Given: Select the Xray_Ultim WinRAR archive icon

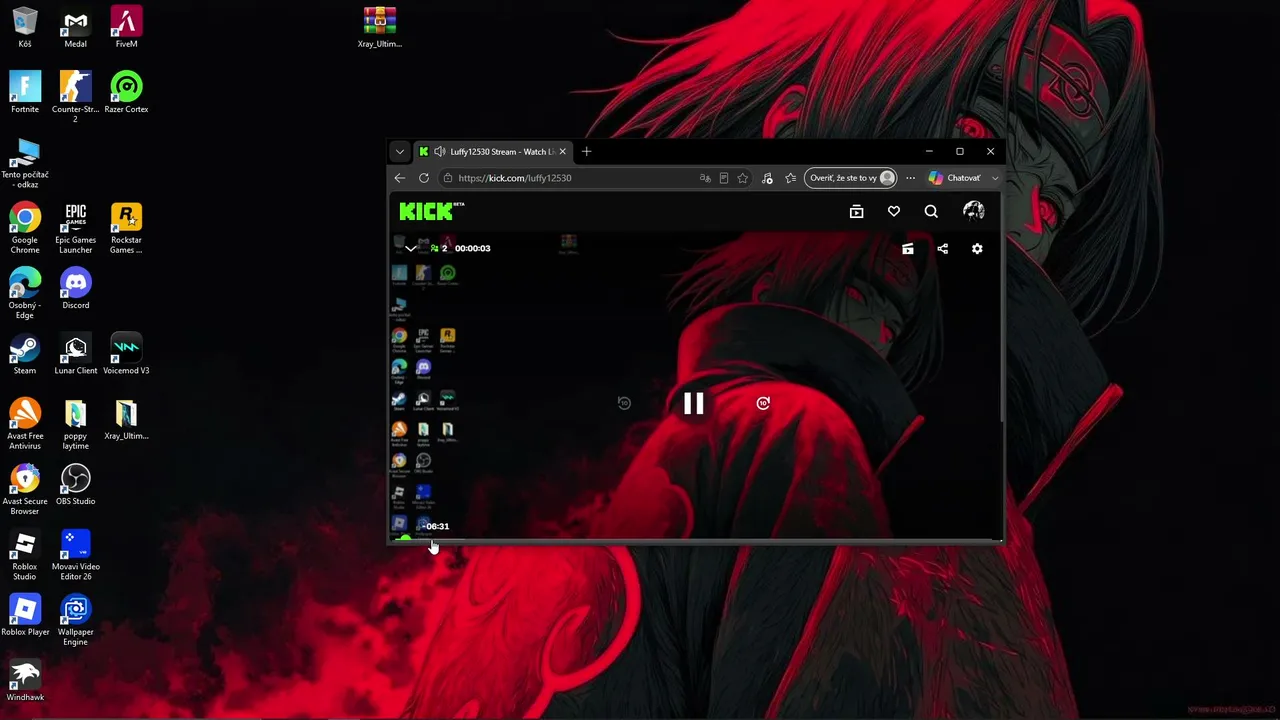Looking at the screenshot, I should click(x=380, y=28).
